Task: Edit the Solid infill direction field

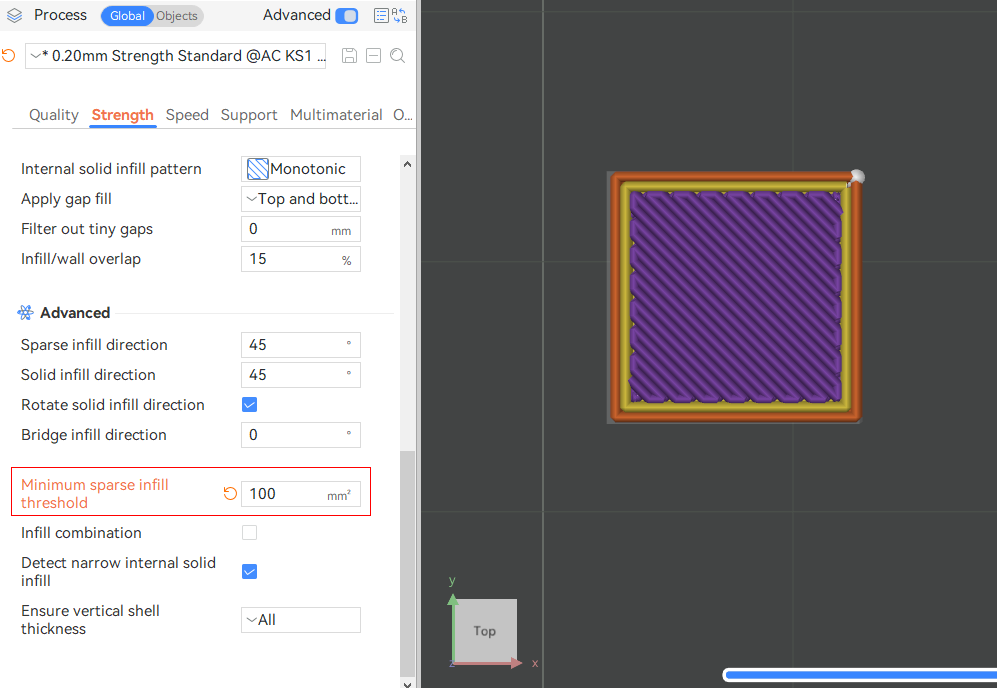Action: 301,375
